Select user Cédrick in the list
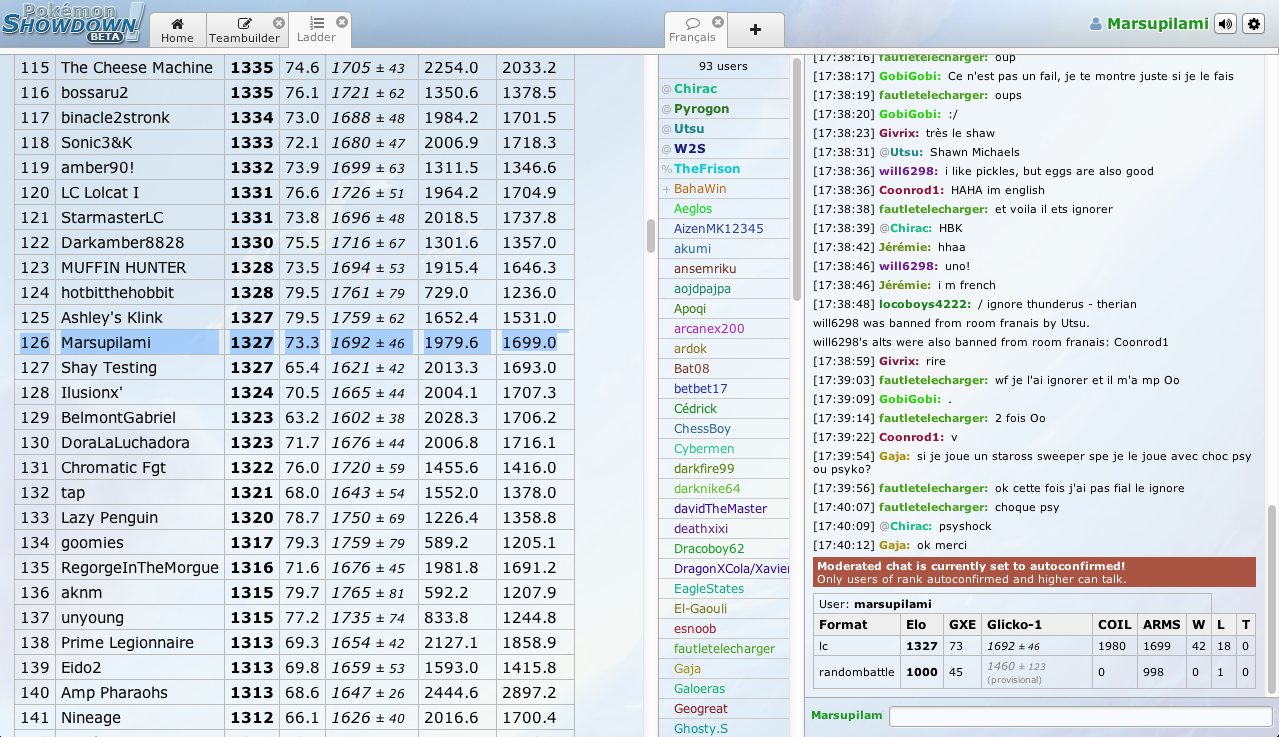The image size is (1279, 737). 725,409
